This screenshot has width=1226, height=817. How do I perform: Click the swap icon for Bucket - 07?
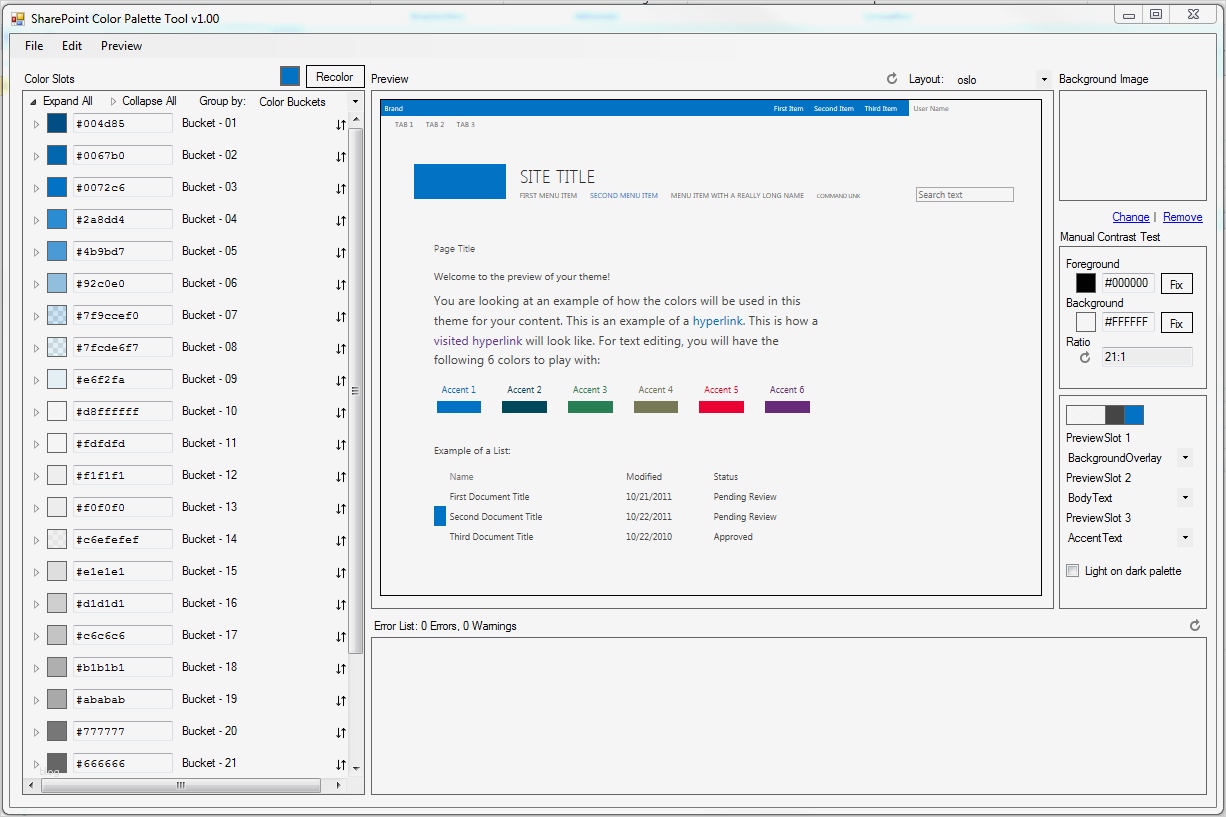coord(340,317)
